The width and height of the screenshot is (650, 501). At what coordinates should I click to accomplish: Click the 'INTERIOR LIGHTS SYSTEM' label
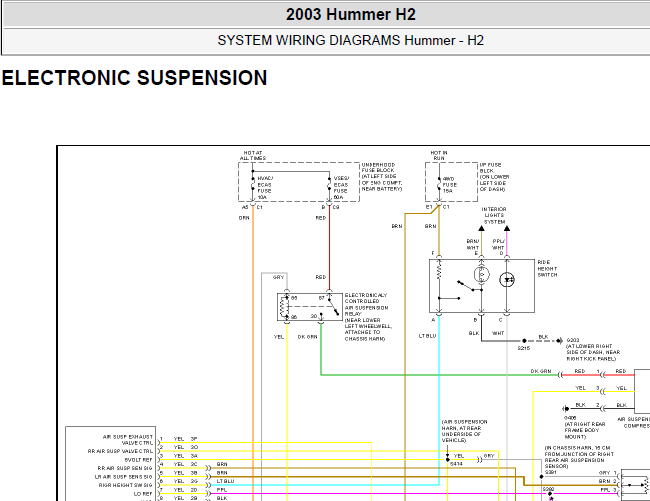[494, 215]
